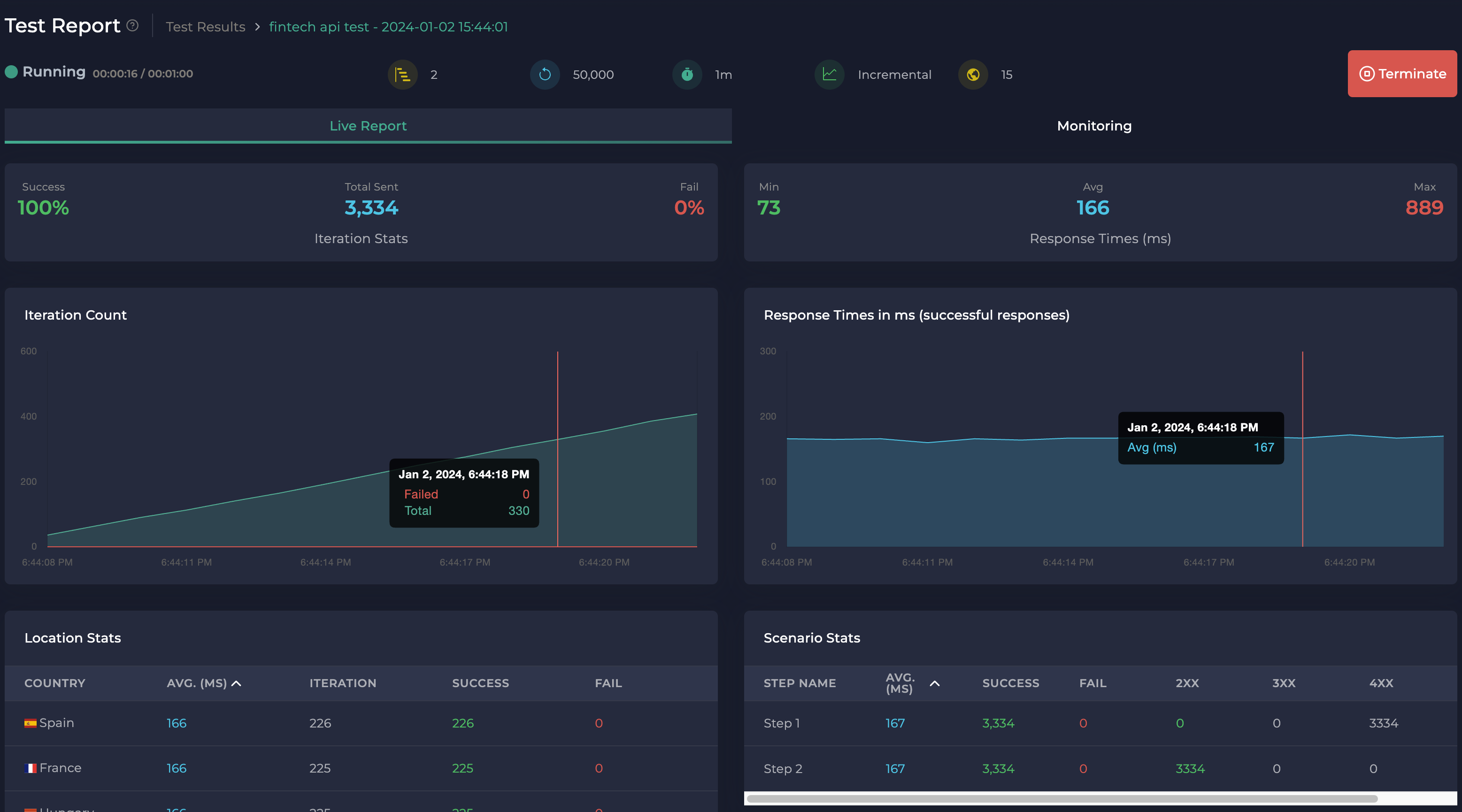Select the Live Report tab
This screenshot has height=812, width=1462.
click(368, 126)
